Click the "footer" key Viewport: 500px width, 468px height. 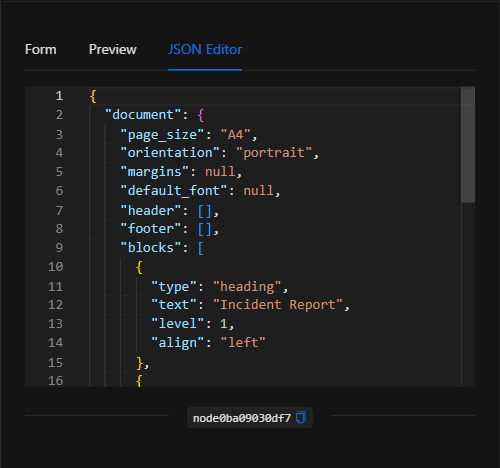151,229
